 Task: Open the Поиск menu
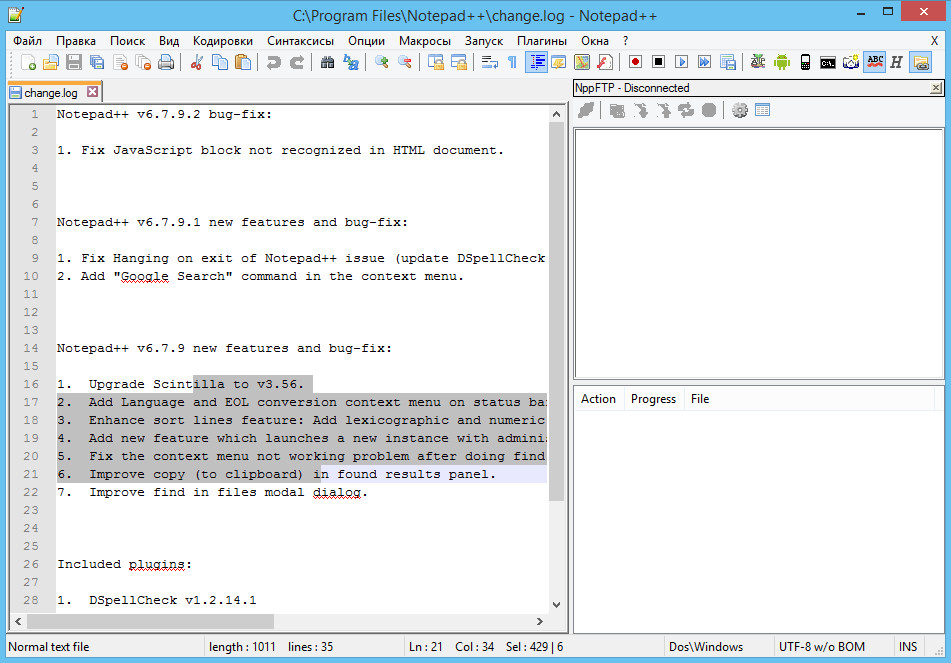127,41
